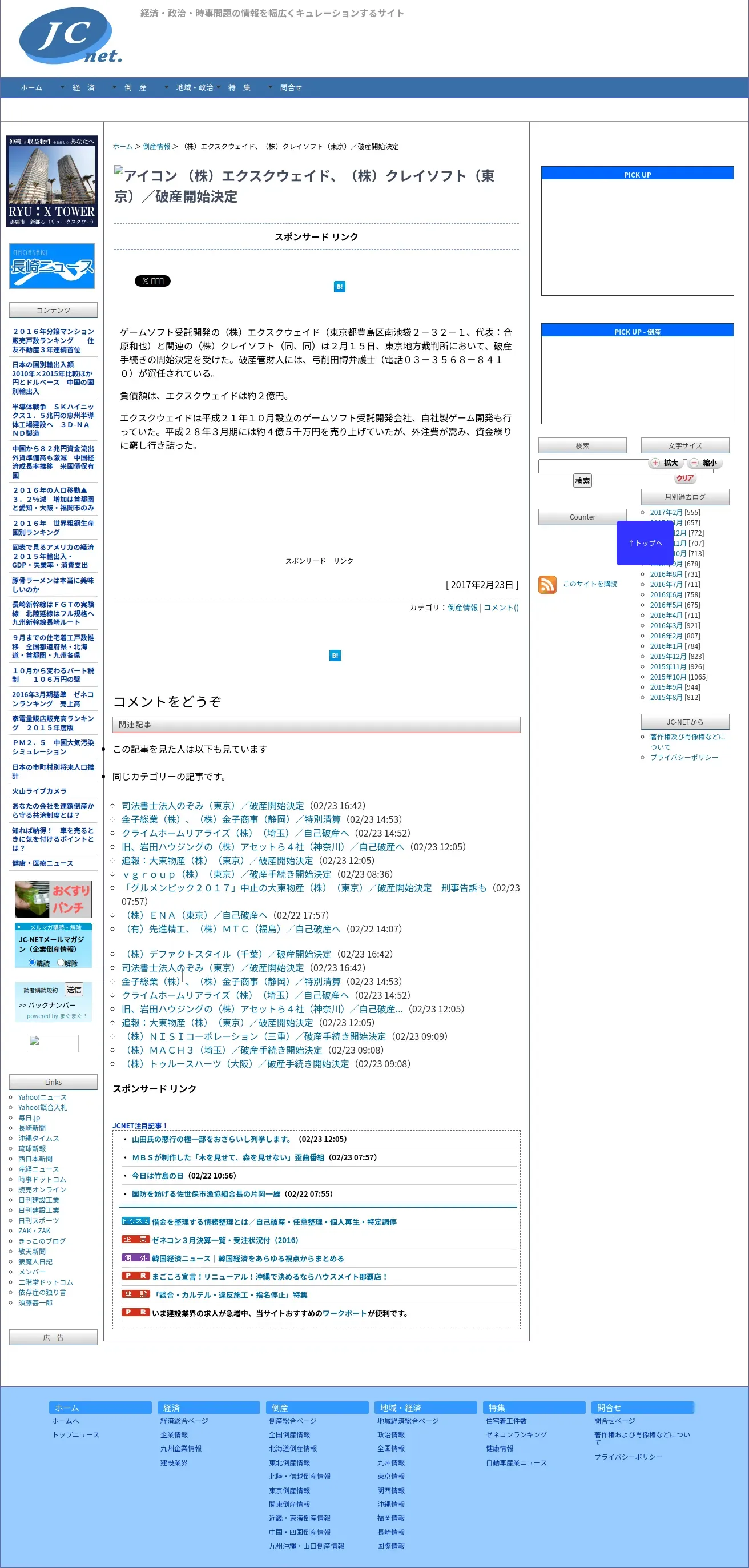Open the 倒産情報 category link
Viewport: 749px width, 1568px height.
[462, 608]
